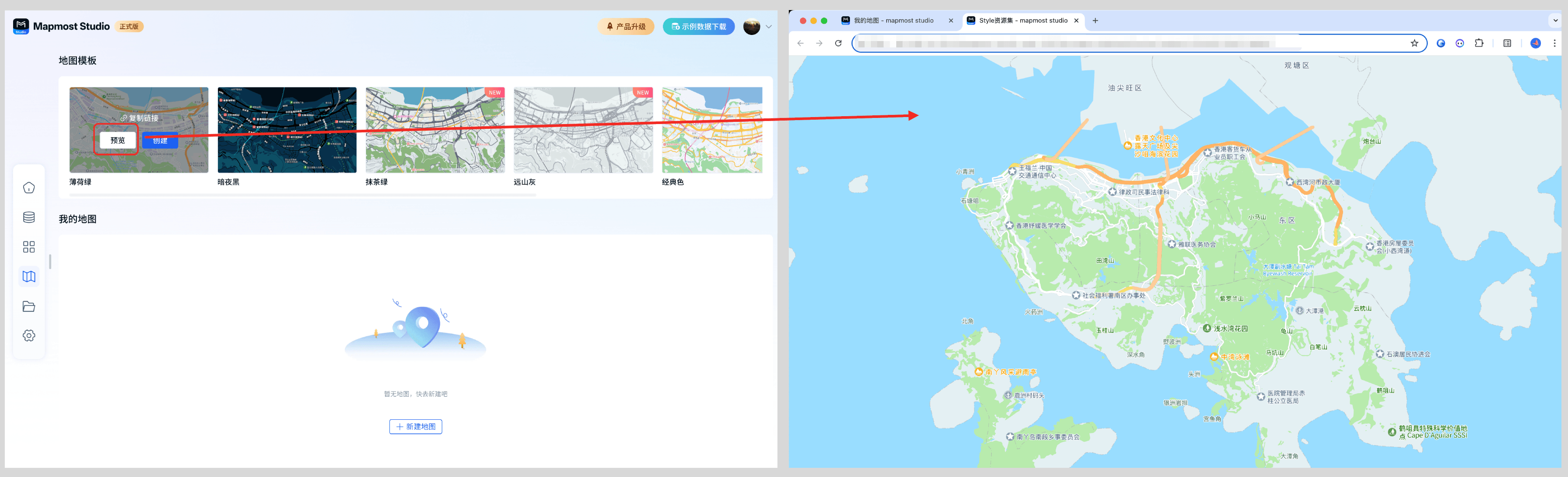The height and width of the screenshot is (477, 1568).
Task: Select the 暗夜黑 template thumbnail
Action: [x=287, y=130]
